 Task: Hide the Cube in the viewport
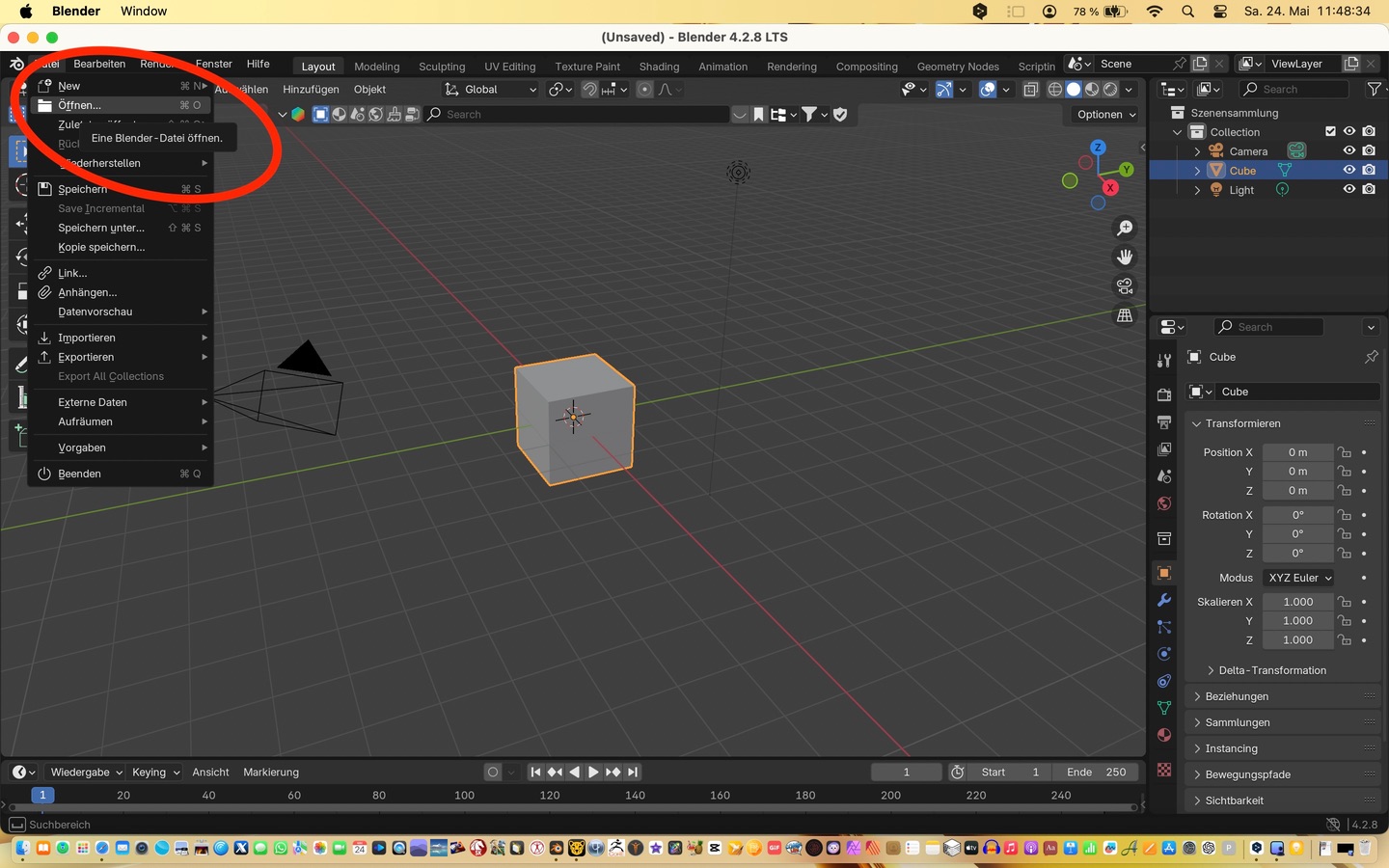click(x=1349, y=171)
